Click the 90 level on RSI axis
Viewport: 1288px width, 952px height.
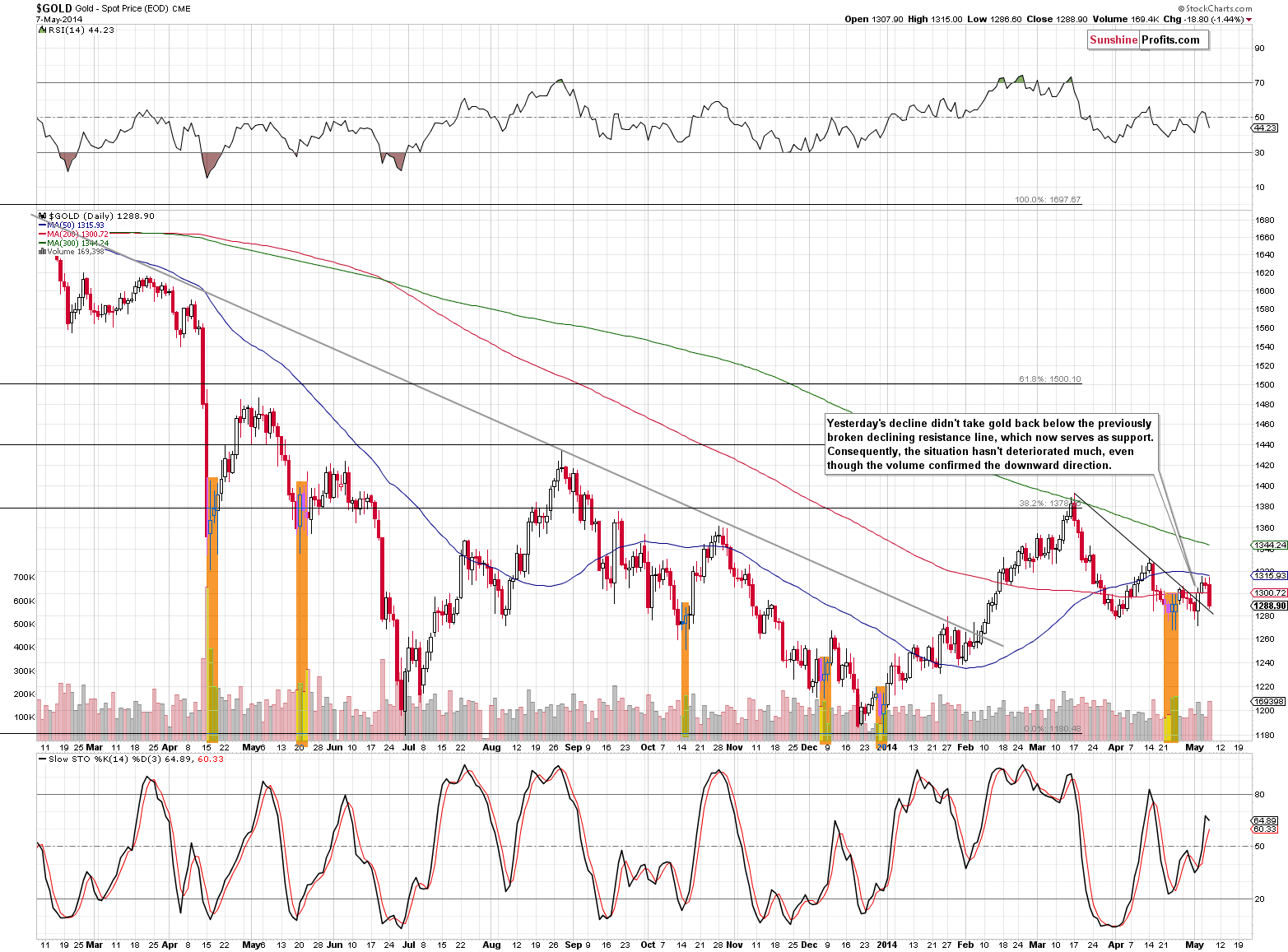(x=1259, y=48)
